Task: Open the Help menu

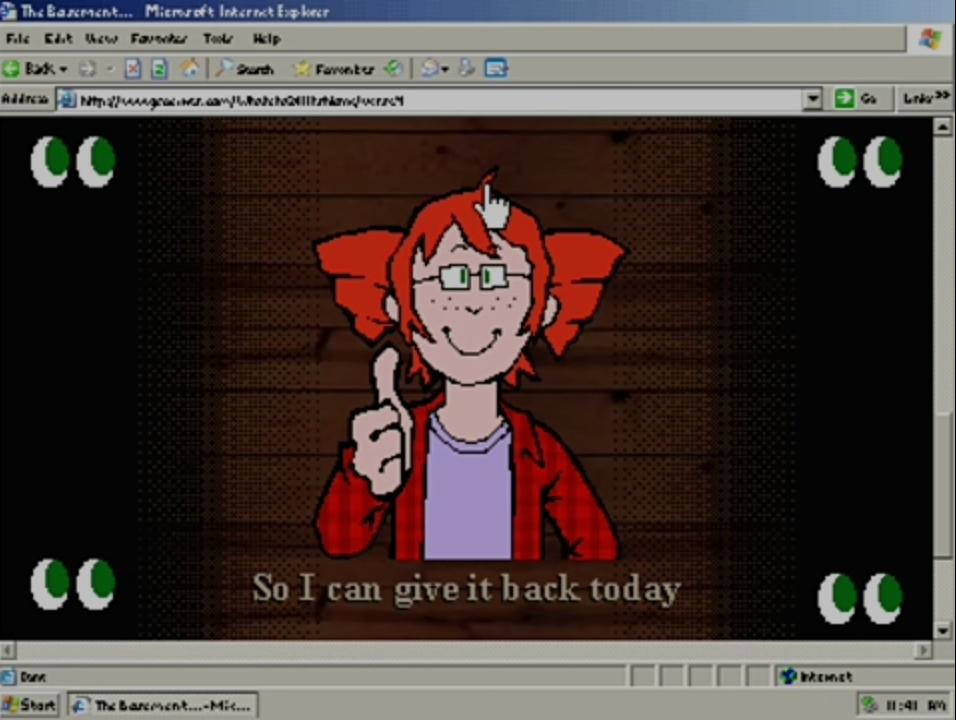Action: click(x=266, y=39)
